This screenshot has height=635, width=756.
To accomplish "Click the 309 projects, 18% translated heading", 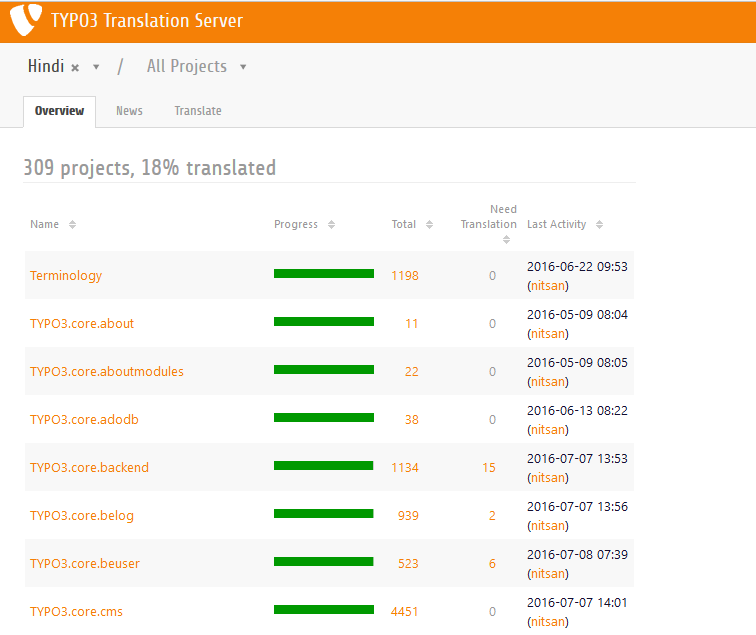I will 149,168.
